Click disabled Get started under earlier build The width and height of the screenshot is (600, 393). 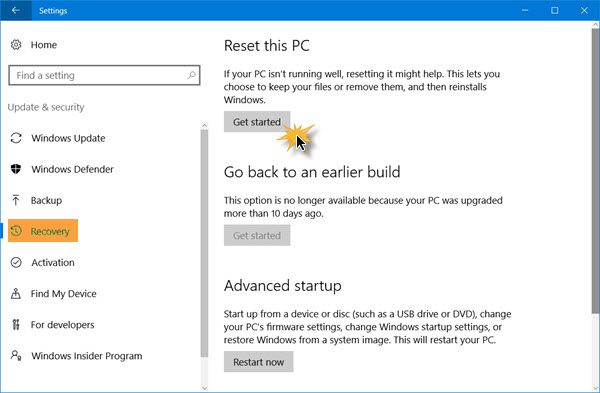coord(257,235)
